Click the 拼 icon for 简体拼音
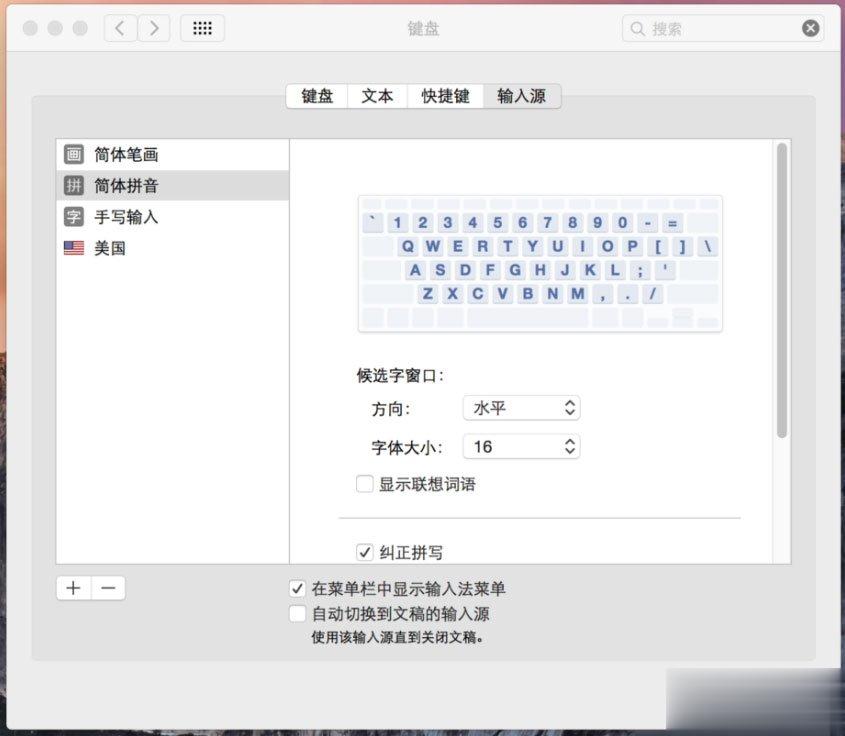The image size is (845, 736). 74,186
